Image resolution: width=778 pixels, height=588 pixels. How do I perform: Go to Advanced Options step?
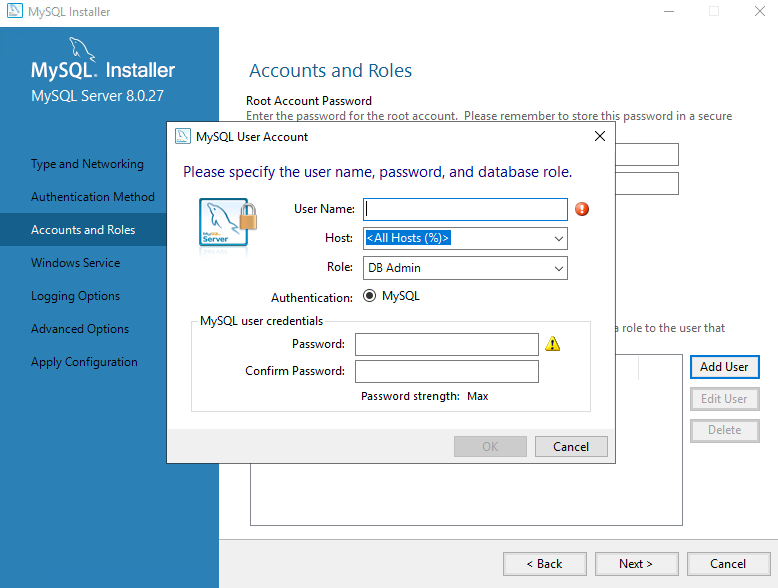tap(80, 329)
